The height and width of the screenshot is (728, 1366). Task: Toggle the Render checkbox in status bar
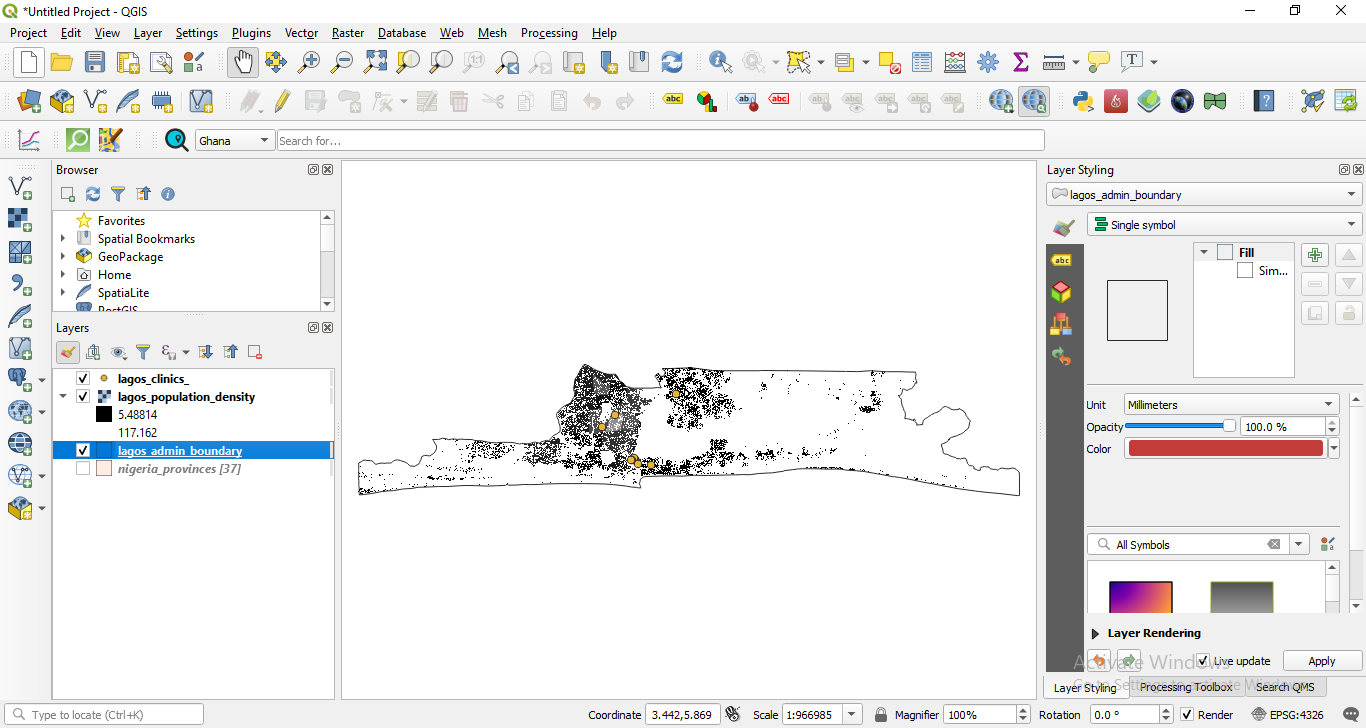(x=1187, y=715)
